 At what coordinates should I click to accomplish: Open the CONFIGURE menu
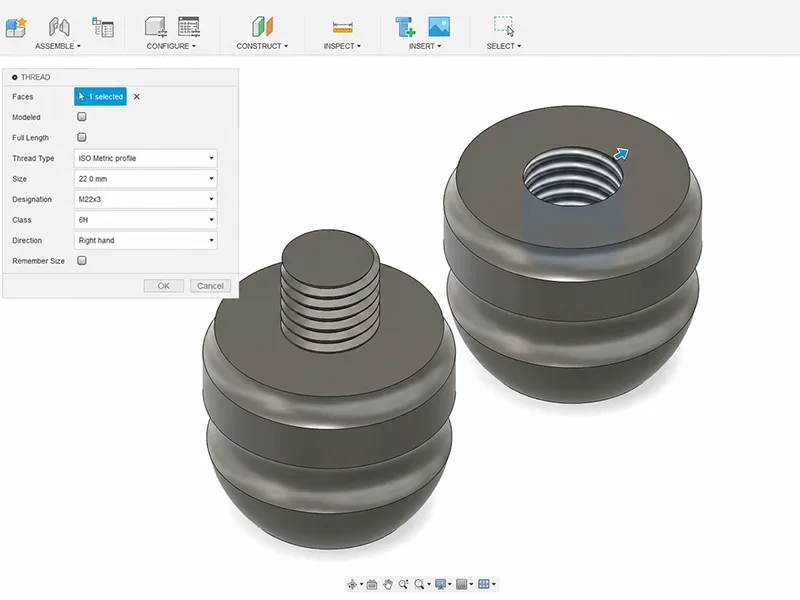tap(171, 46)
